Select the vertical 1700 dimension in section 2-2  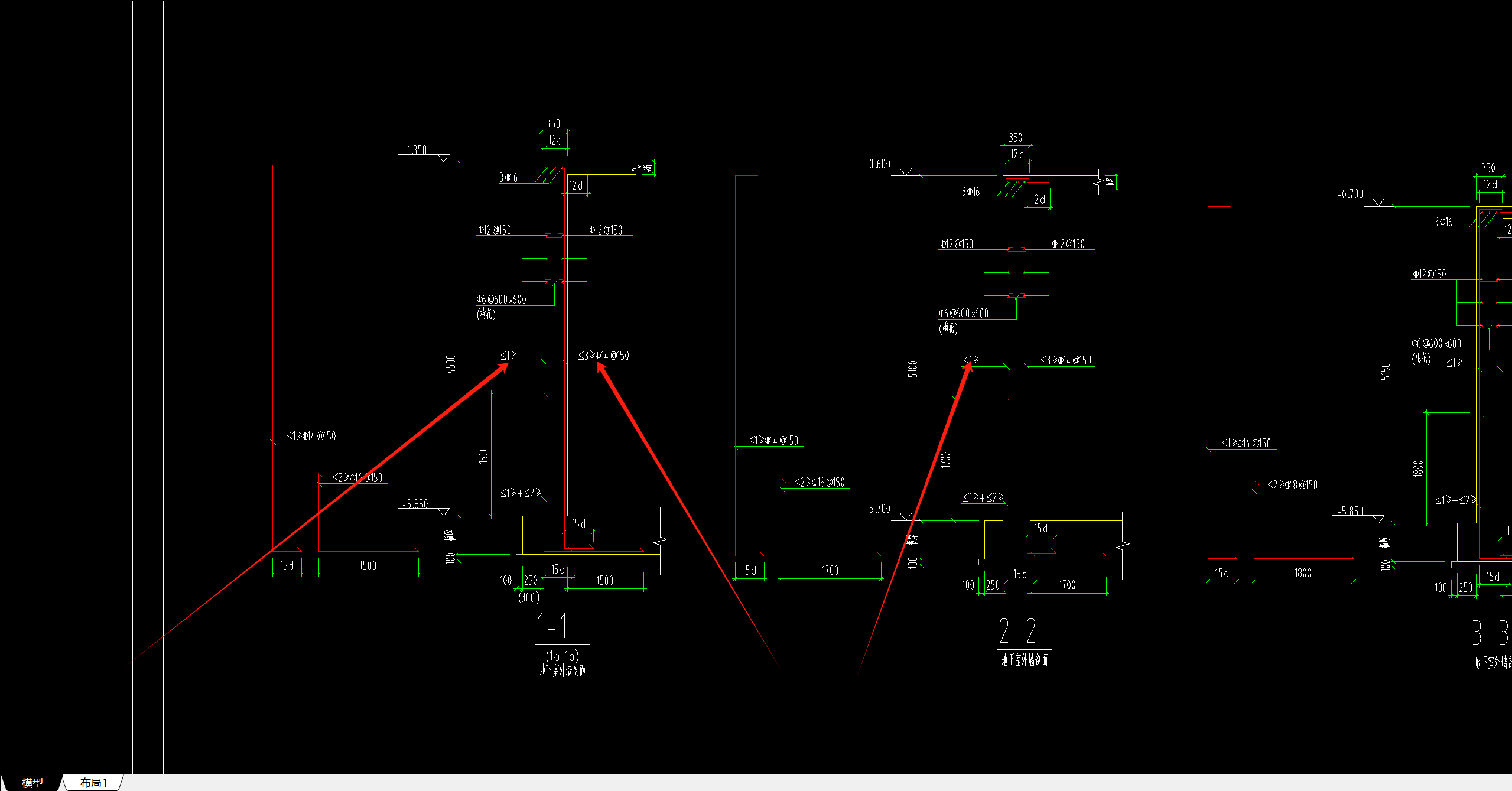(x=945, y=459)
